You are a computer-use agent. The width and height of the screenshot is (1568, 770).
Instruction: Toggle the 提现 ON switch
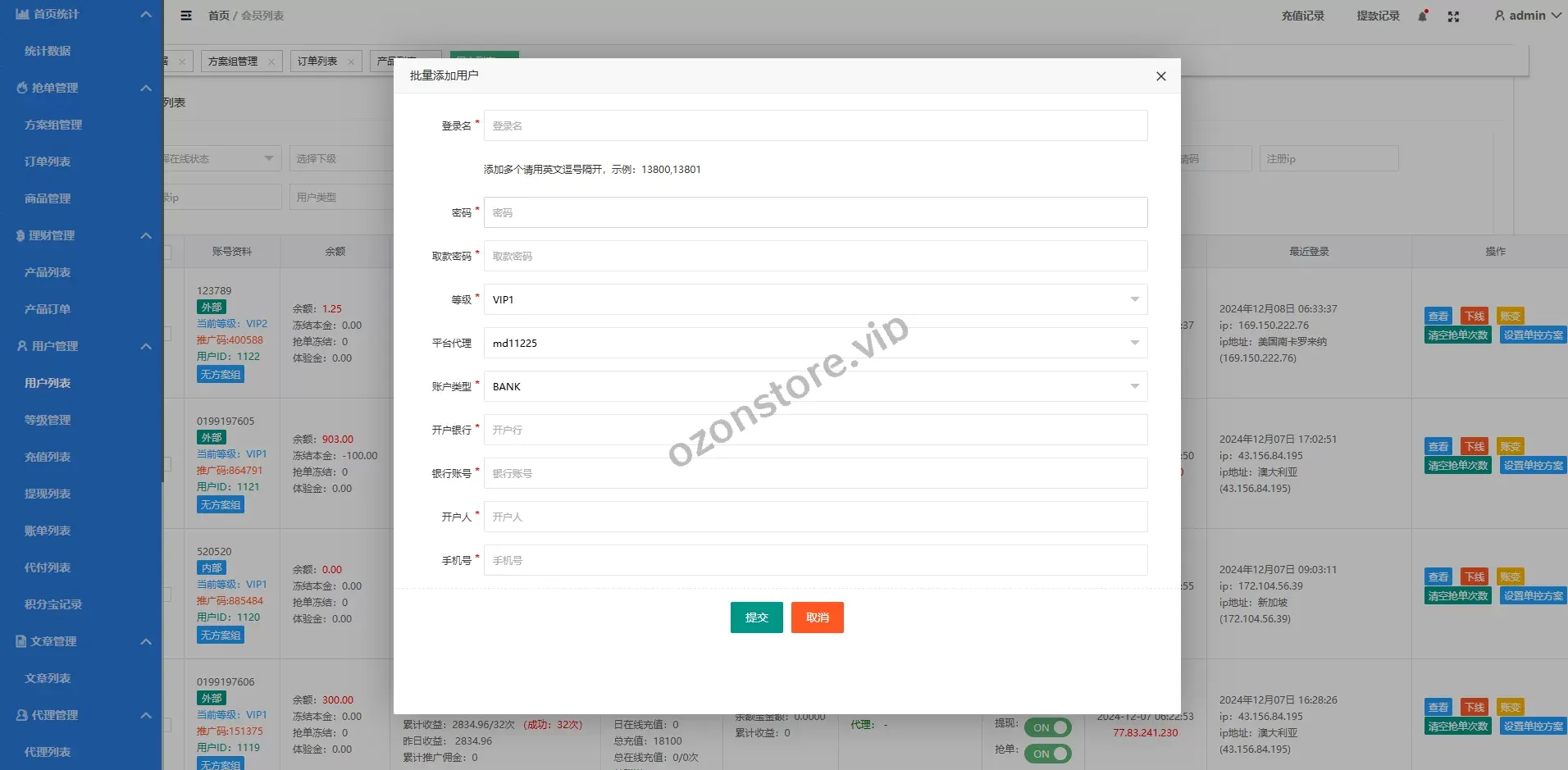pos(1047,727)
